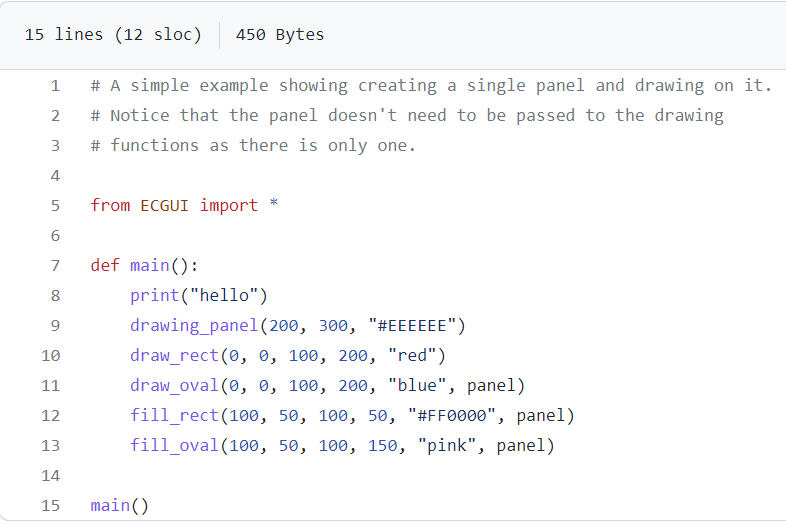Click the 'fill_oval' function call
786x524 pixels.
tap(174, 446)
